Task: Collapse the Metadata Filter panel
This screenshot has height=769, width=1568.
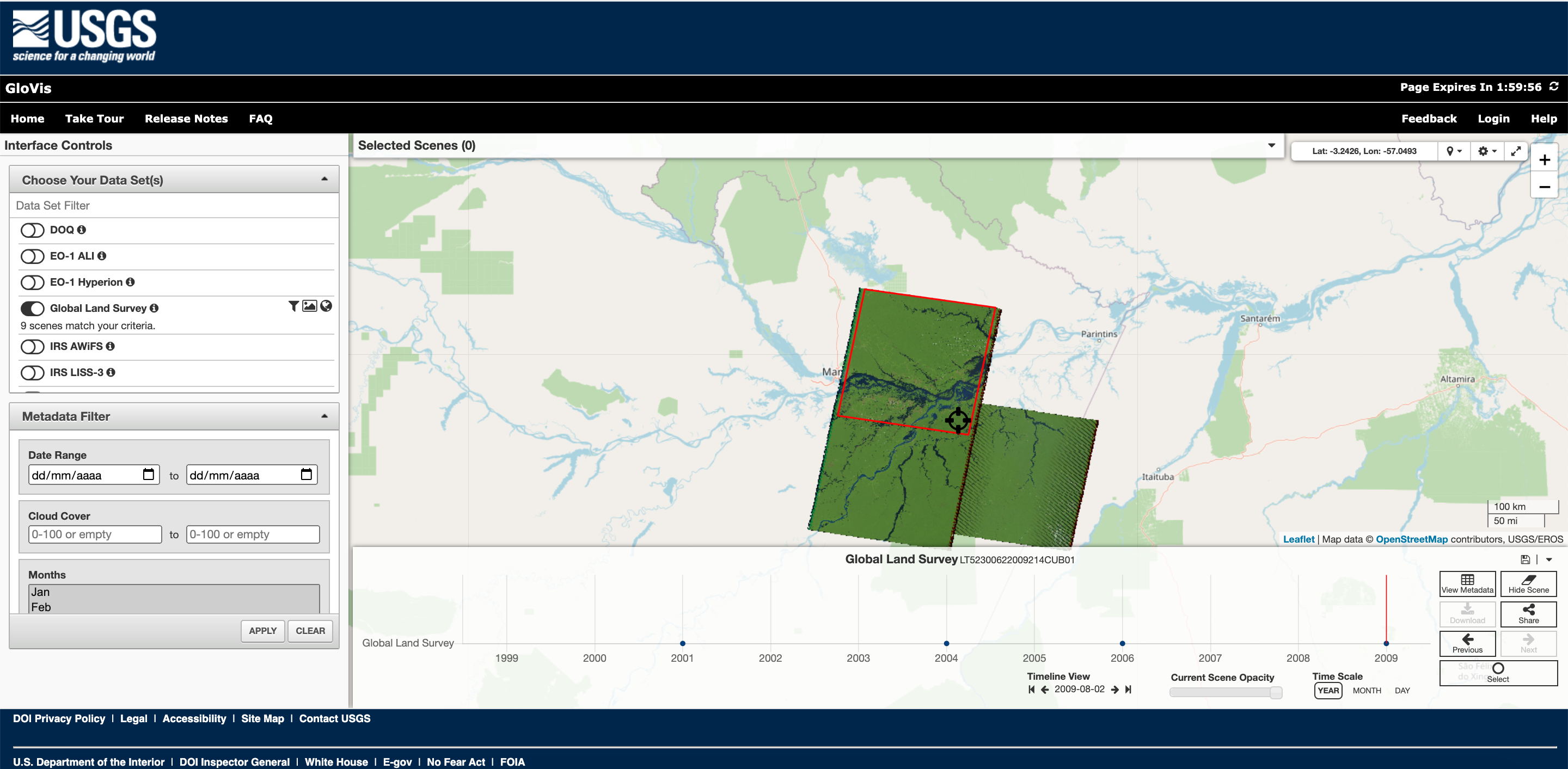Action: point(324,416)
